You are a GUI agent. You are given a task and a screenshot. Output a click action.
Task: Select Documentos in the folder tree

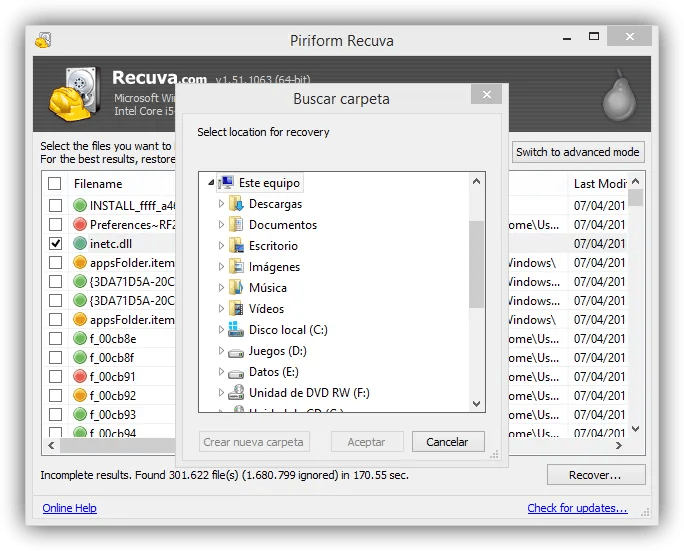283,225
